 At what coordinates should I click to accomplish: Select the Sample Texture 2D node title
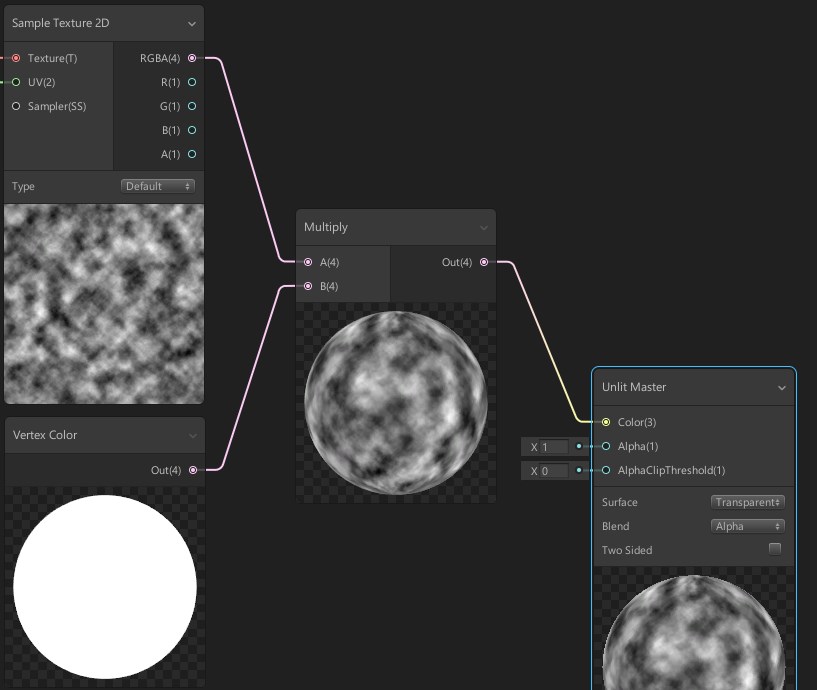tap(60, 23)
